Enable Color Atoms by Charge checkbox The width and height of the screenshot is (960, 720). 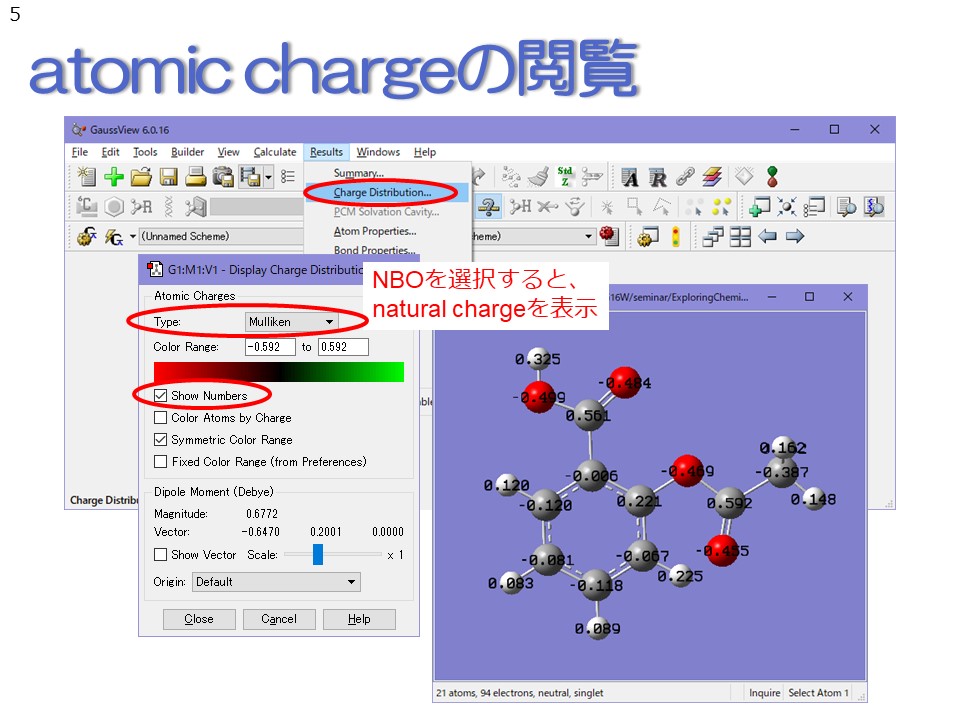point(160,418)
